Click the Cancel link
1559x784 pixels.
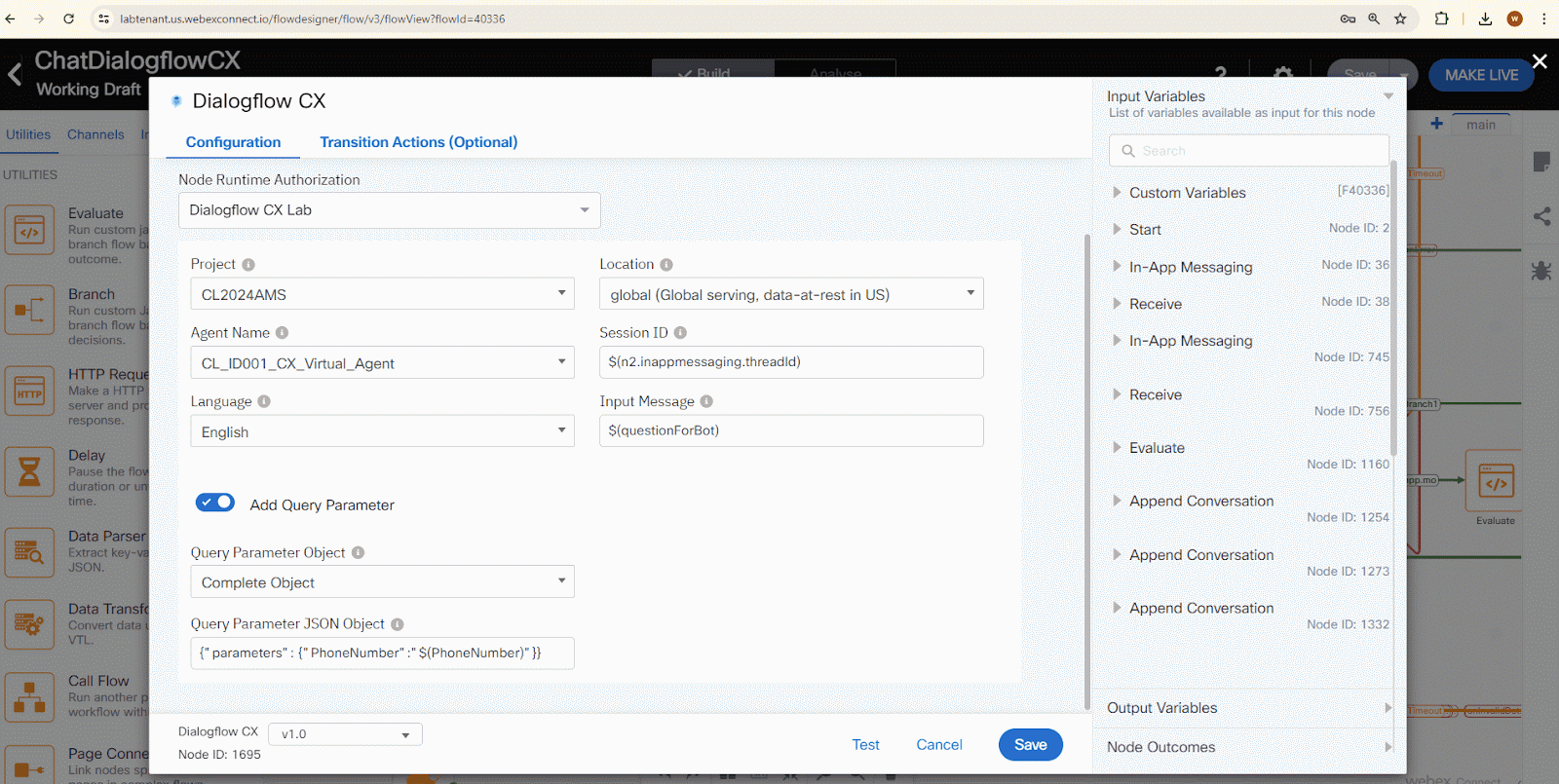[x=939, y=745]
